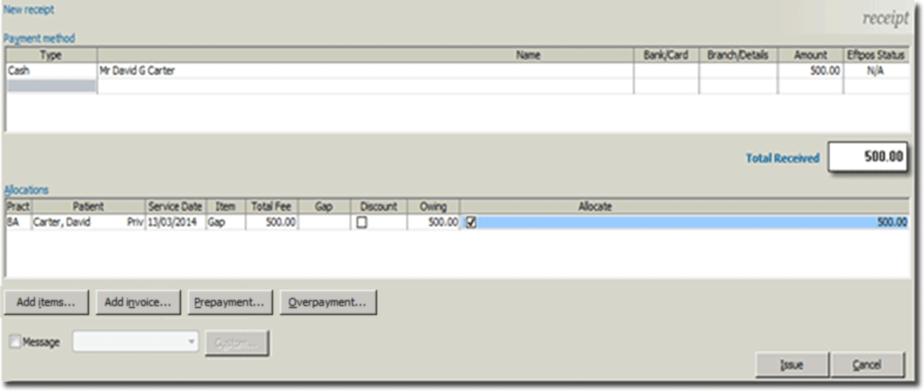Viewport: 924px width, 391px height.
Task: Select the Eftpos Status column header
Action: tap(877, 55)
